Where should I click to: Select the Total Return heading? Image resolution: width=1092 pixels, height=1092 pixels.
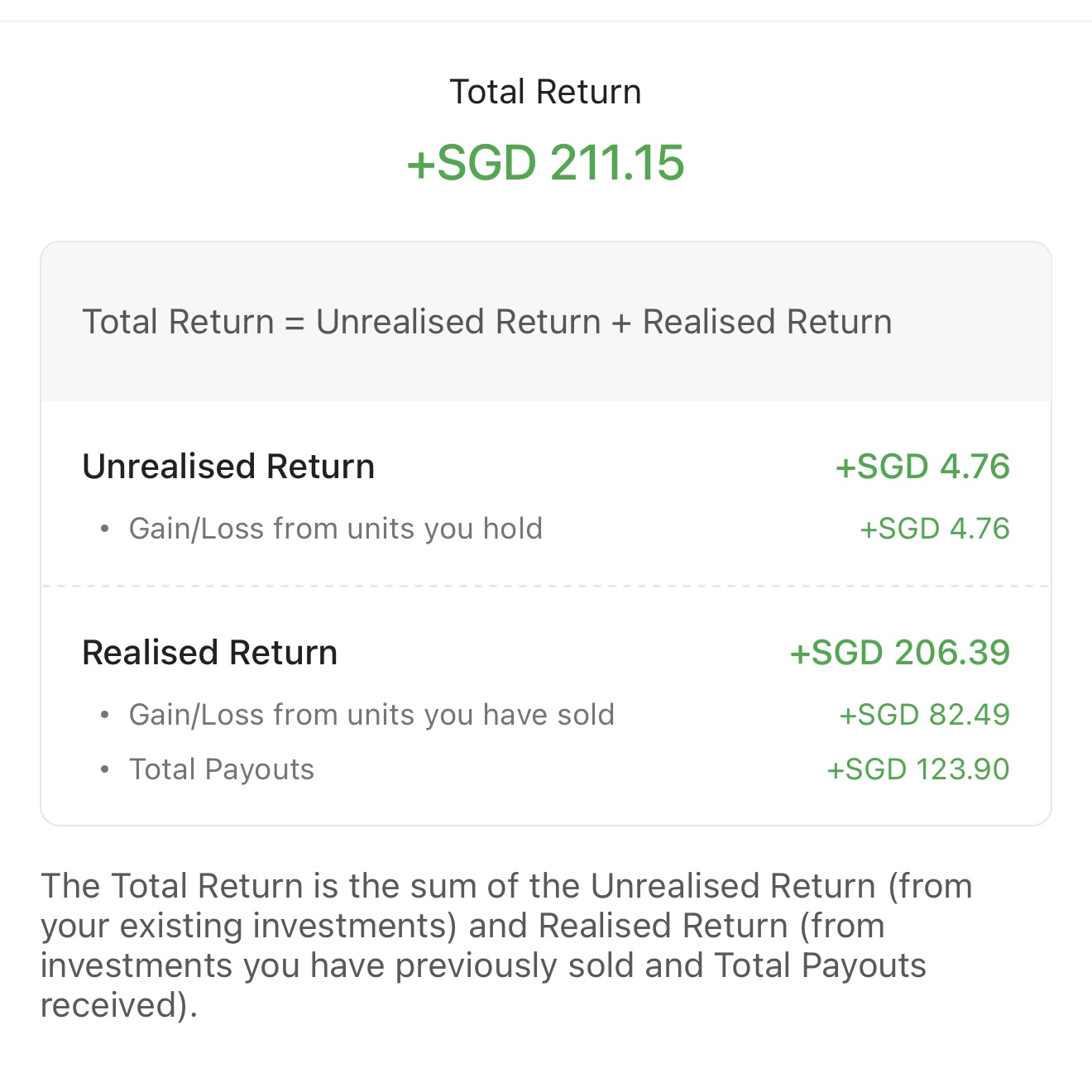point(545,92)
